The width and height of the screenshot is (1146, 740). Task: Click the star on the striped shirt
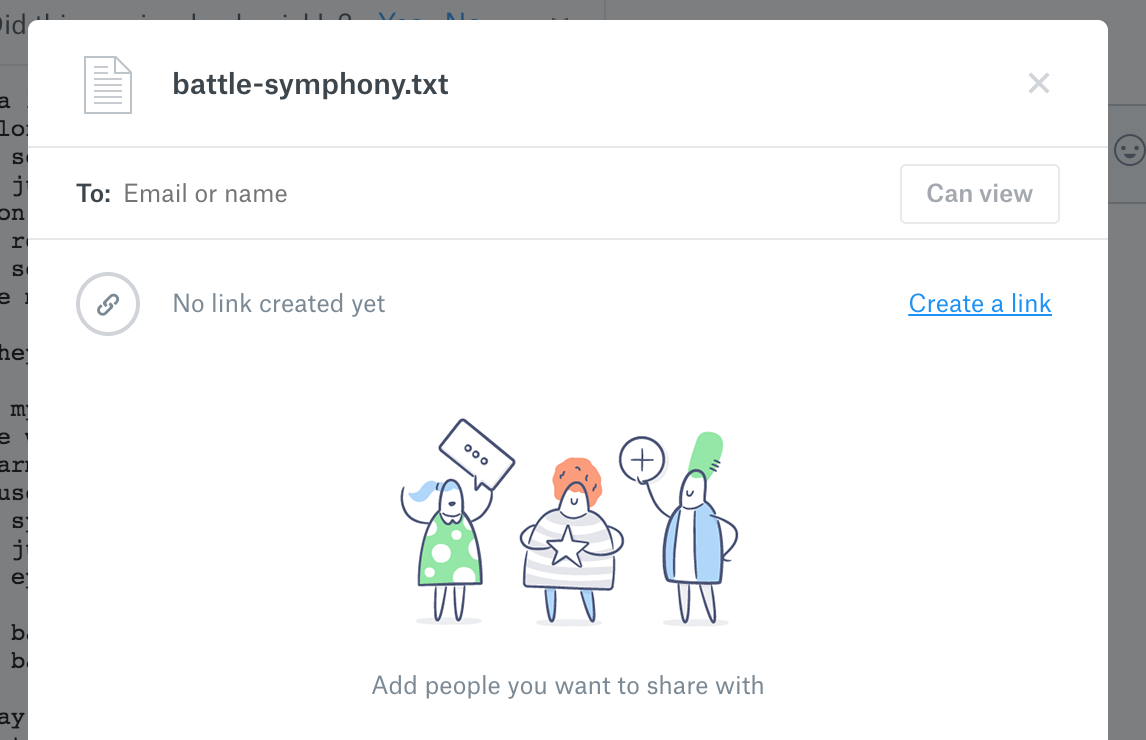click(568, 546)
